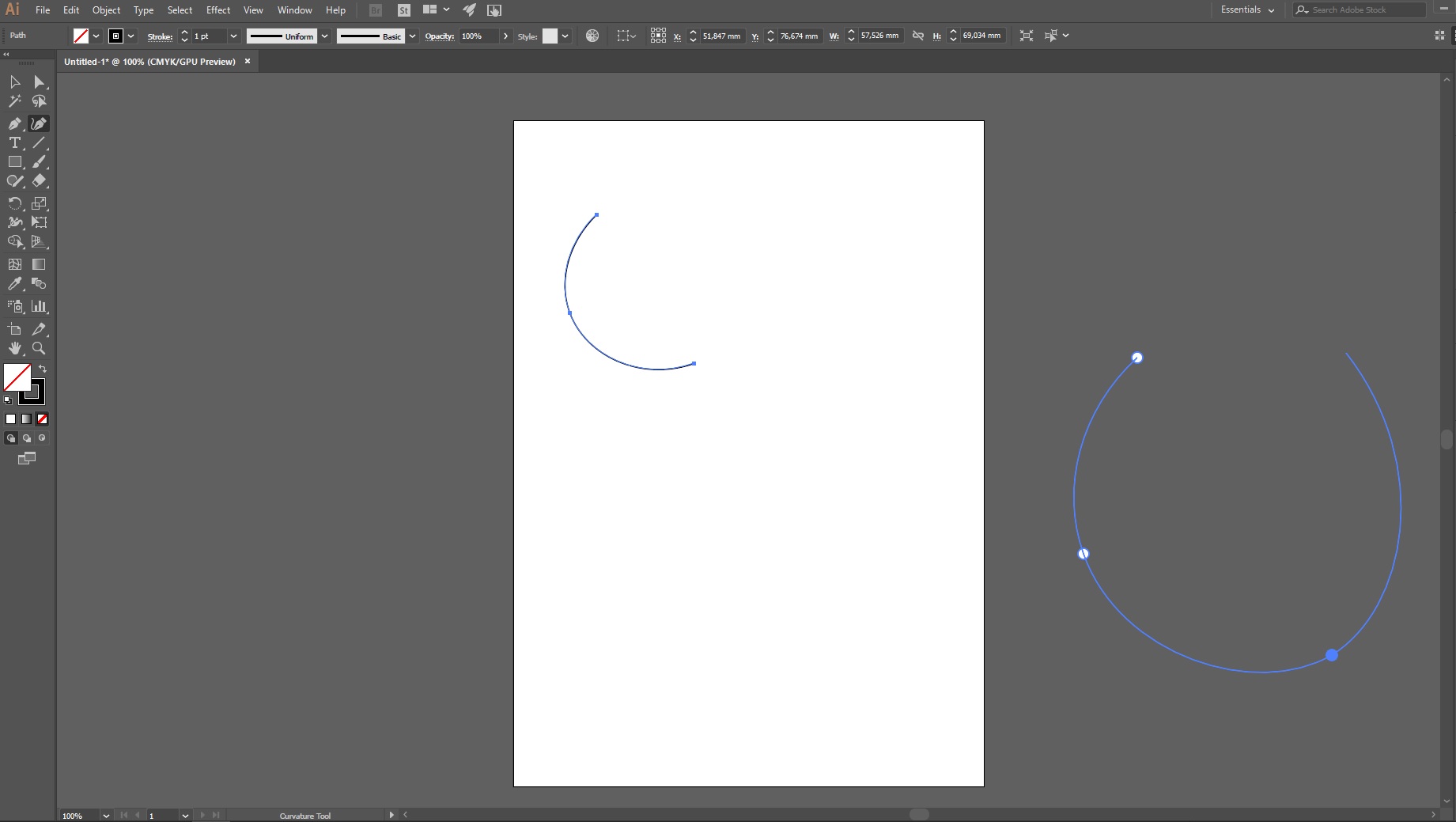Open the stroke color dropdown in control bar

pyautogui.click(x=131, y=36)
